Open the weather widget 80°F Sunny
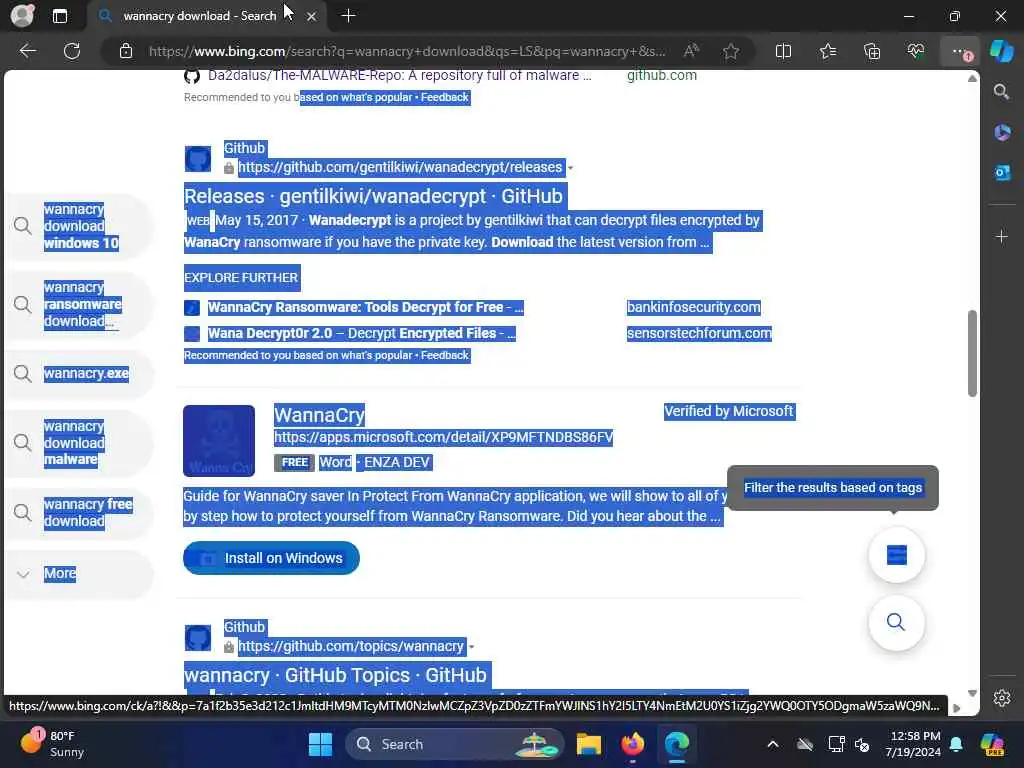The width and height of the screenshot is (1024, 768). coord(52,744)
